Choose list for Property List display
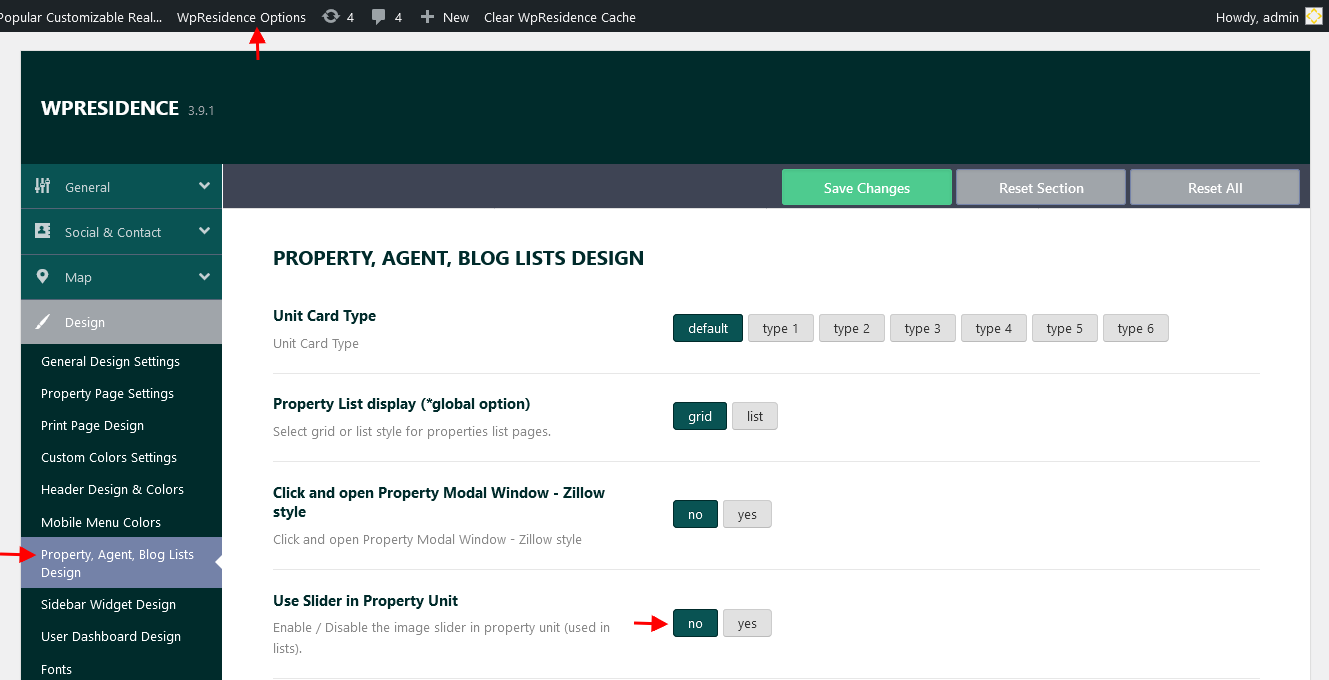This screenshot has height=680, width=1329. click(755, 416)
